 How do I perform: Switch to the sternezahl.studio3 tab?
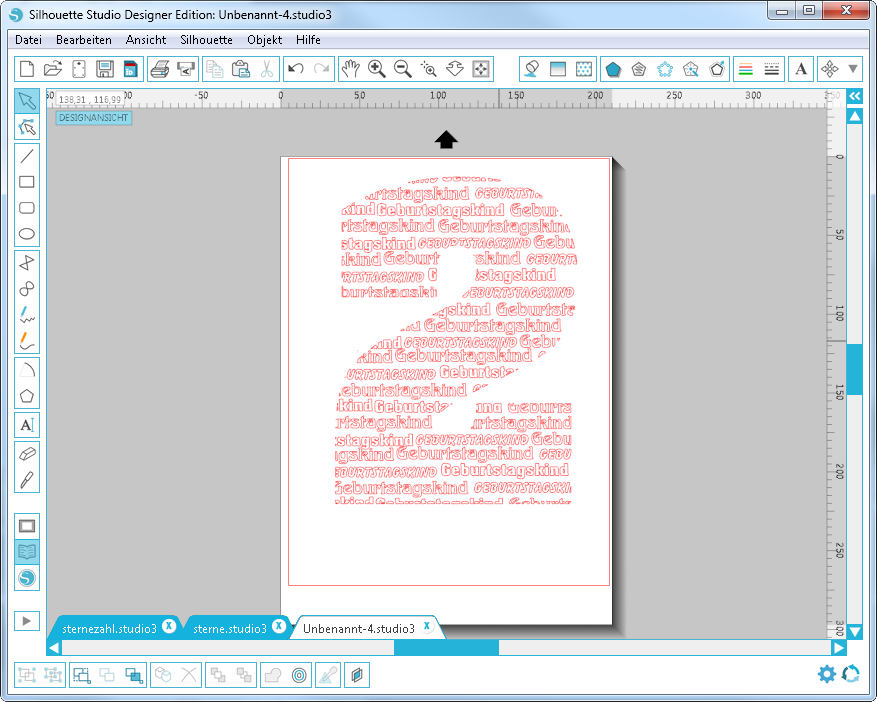[x=108, y=629]
